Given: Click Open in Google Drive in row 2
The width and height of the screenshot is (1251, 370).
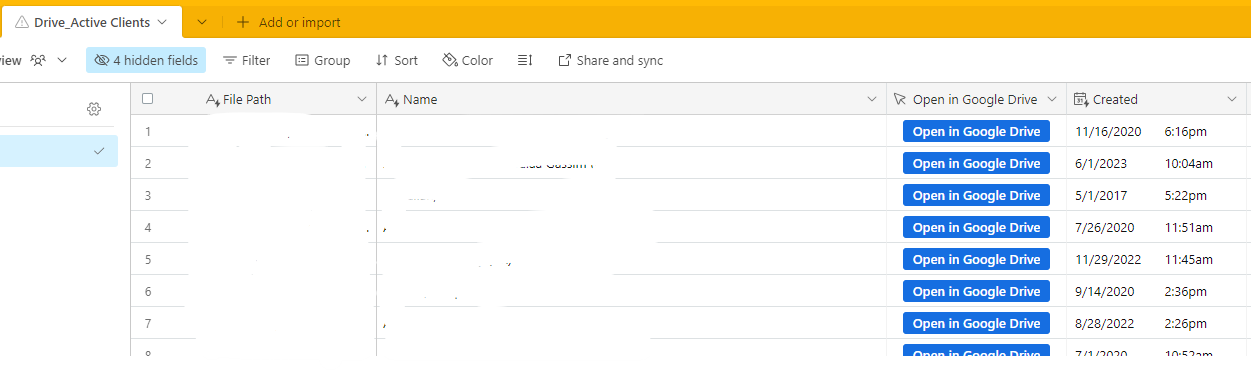Looking at the screenshot, I should [x=976, y=163].
